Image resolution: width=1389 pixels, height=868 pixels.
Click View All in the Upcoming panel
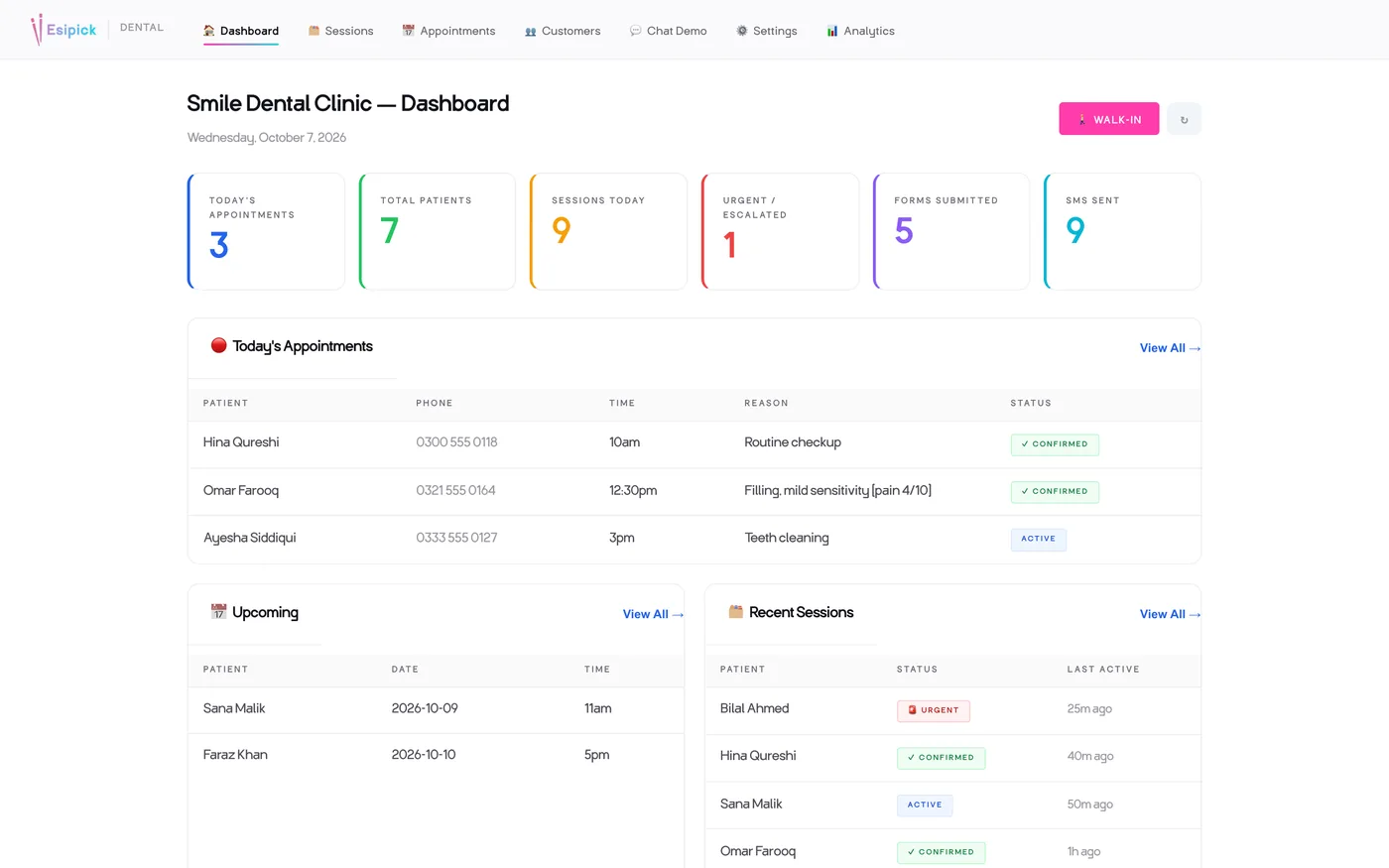tap(653, 614)
